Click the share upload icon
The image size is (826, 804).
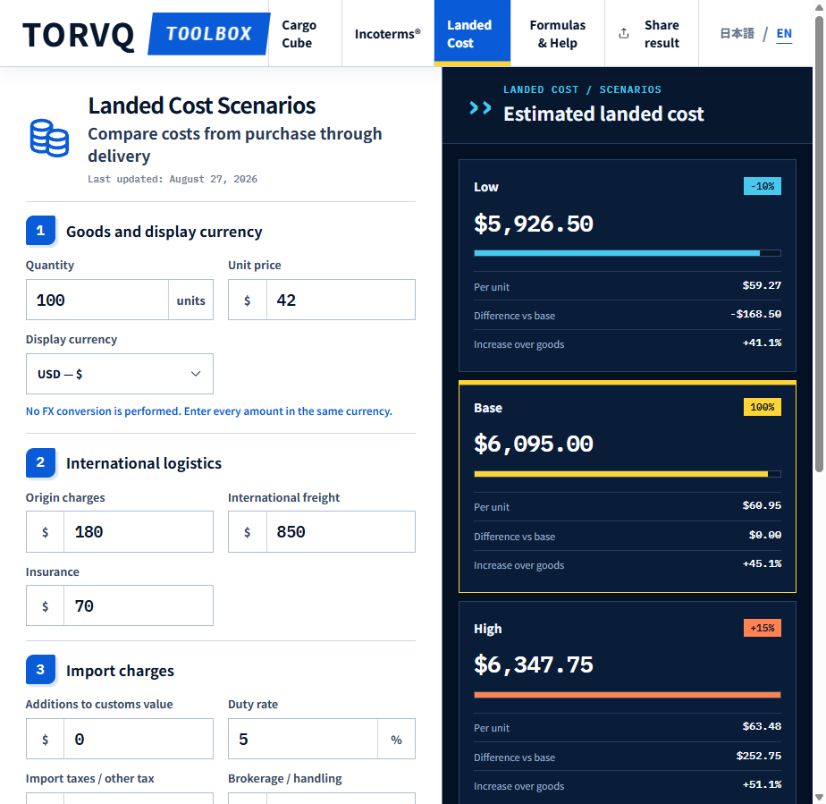pos(624,34)
